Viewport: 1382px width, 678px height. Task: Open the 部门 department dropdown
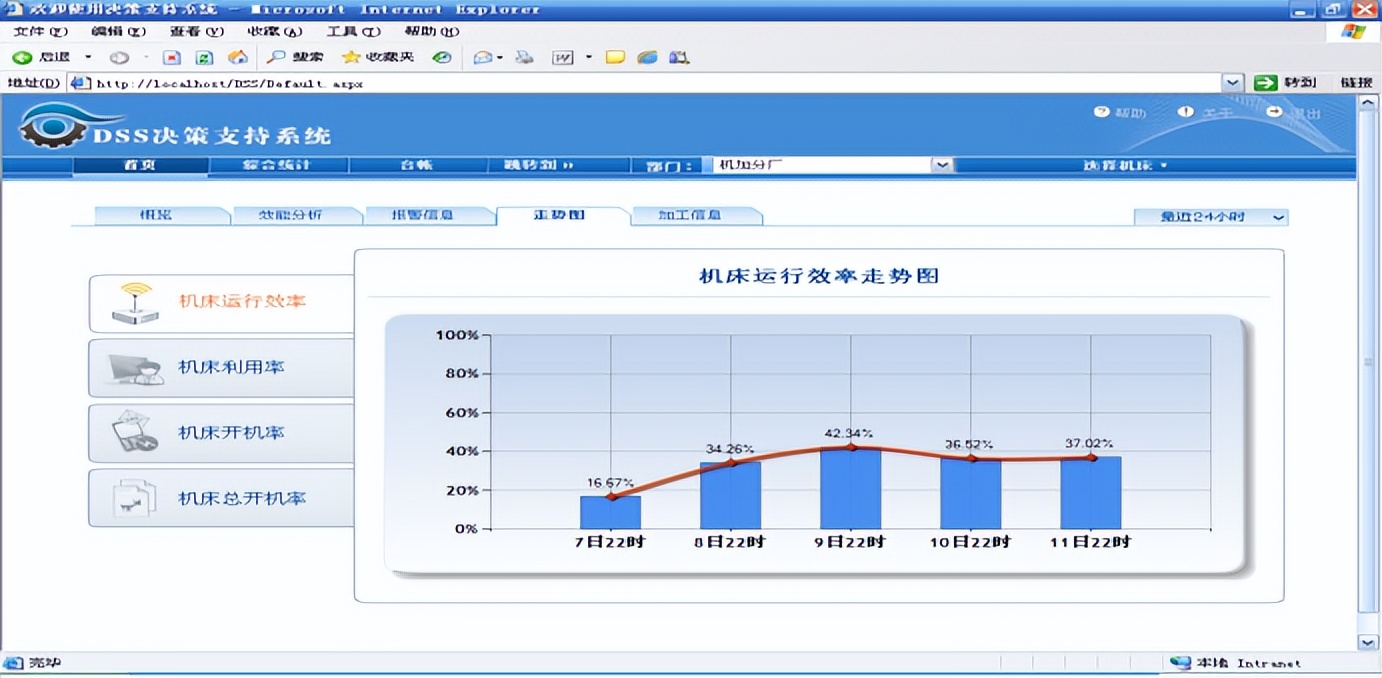(x=940, y=164)
